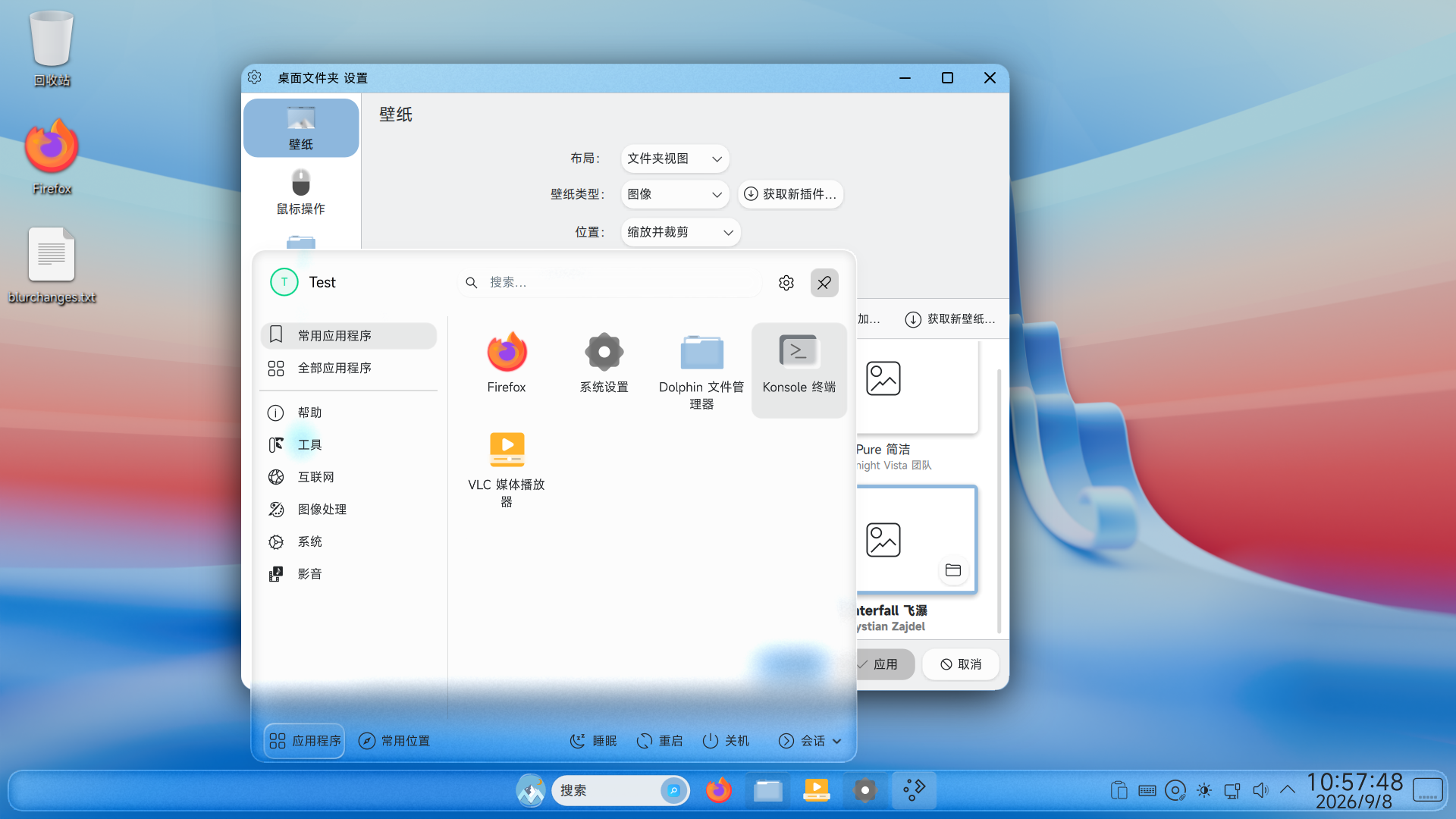Select the Pure 简洁 wallpaper thumbnail
Viewport: 1456px width, 819px height.
pos(918,388)
